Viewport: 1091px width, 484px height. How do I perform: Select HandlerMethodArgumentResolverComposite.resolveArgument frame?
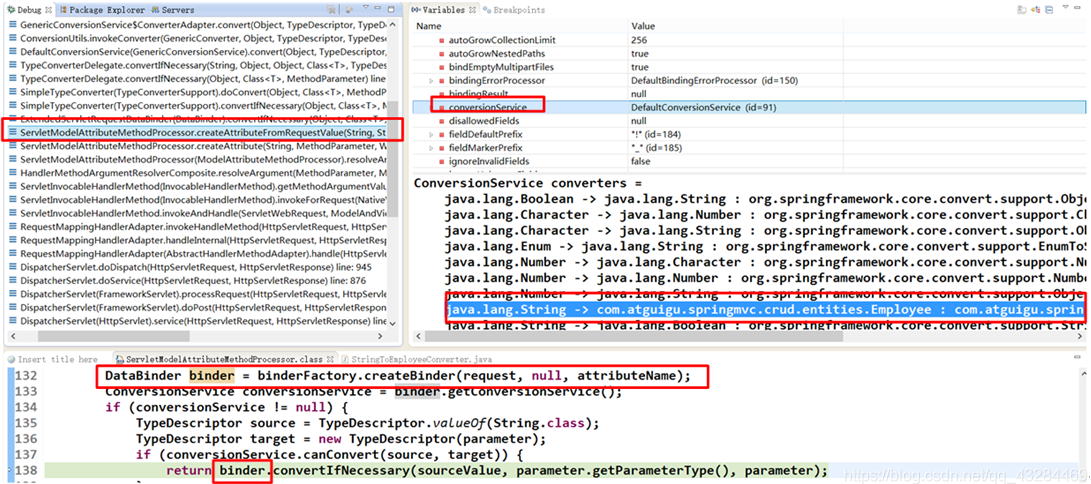point(198,172)
